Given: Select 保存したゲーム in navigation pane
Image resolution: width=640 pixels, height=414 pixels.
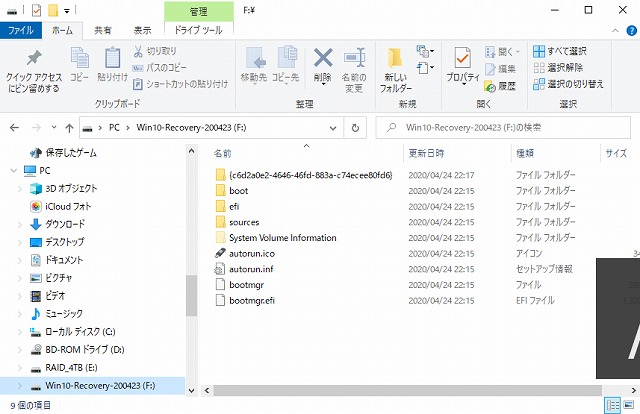Looking at the screenshot, I should click(x=64, y=153).
